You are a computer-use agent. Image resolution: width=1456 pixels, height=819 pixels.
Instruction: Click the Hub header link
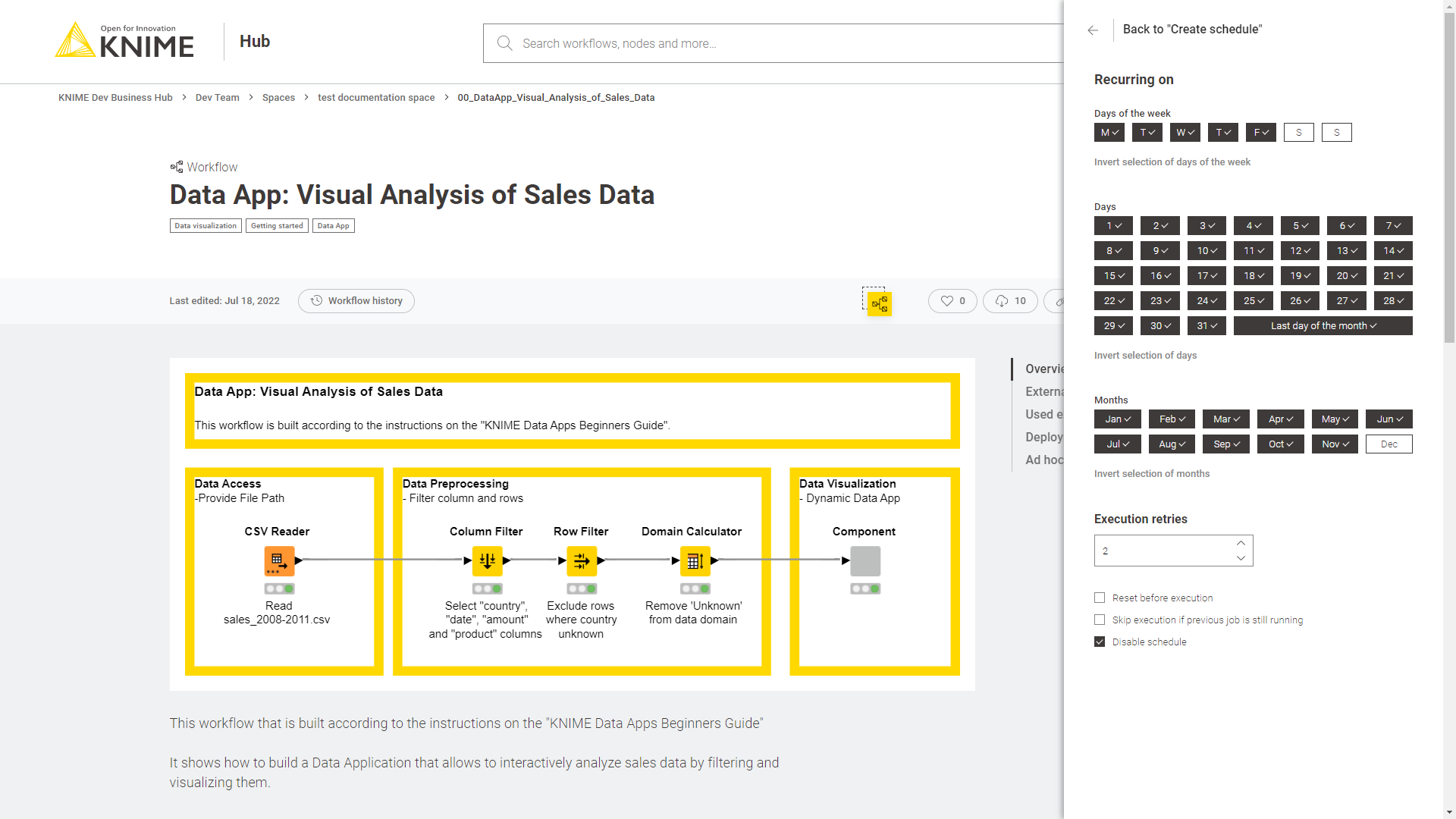coord(255,42)
